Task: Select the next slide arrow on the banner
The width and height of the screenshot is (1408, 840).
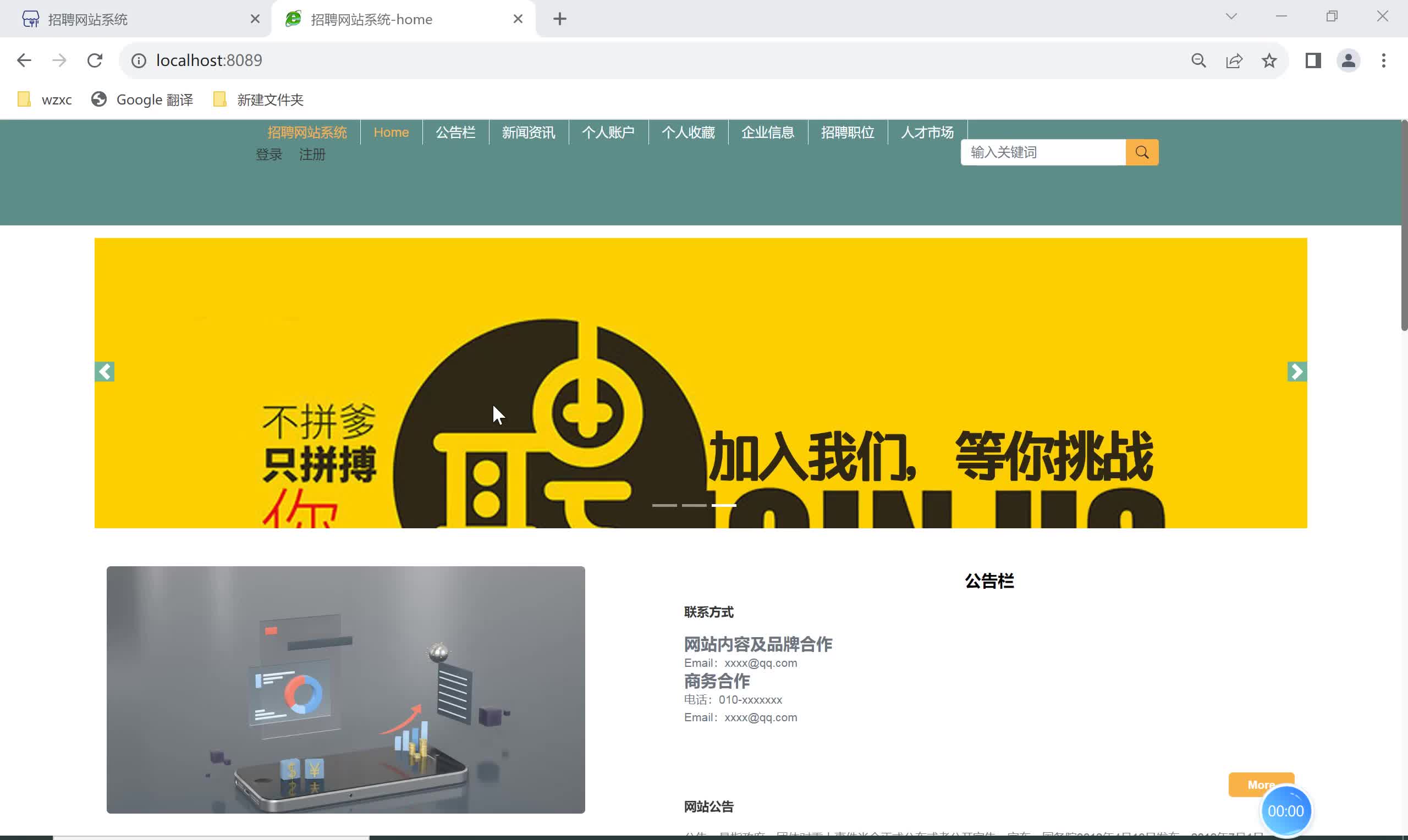Action: click(1296, 372)
